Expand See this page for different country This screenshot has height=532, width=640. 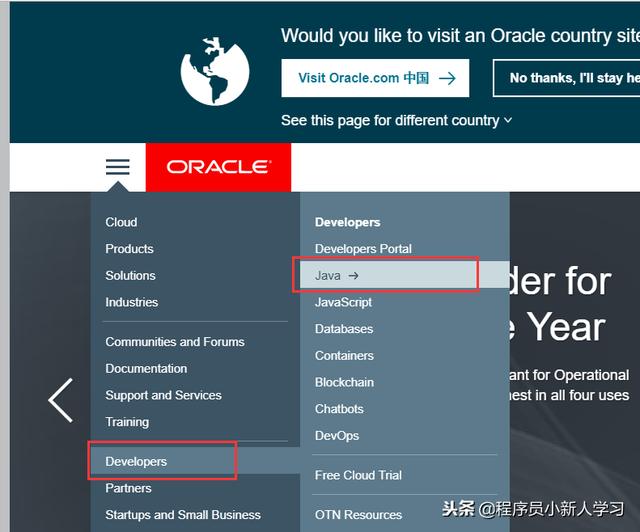[396, 120]
